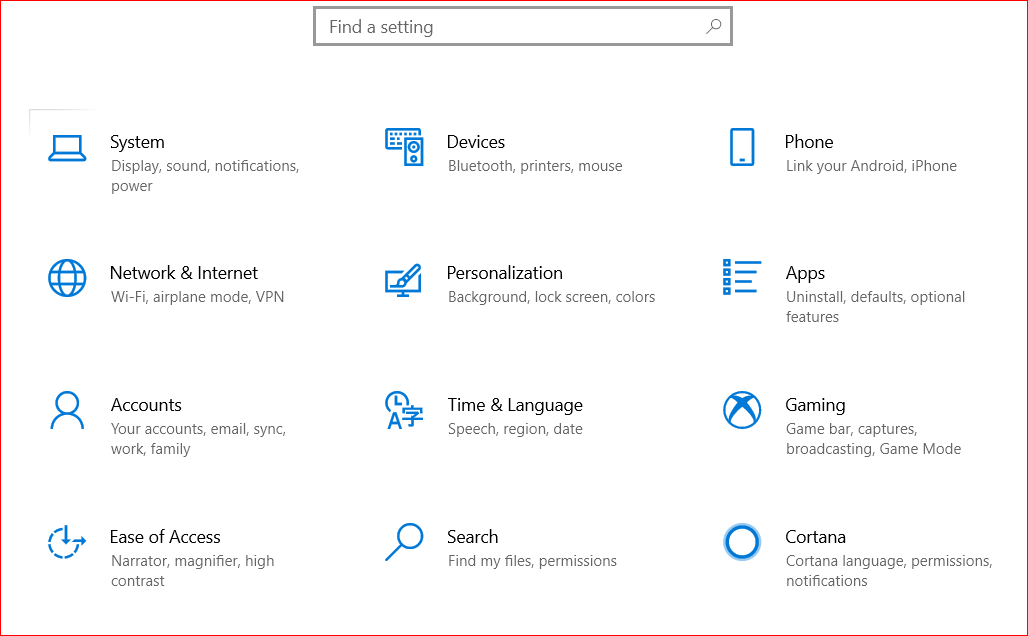Open the Devices settings title
The image size is (1028, 636).
pyautogui.click(x=475, y=142)
